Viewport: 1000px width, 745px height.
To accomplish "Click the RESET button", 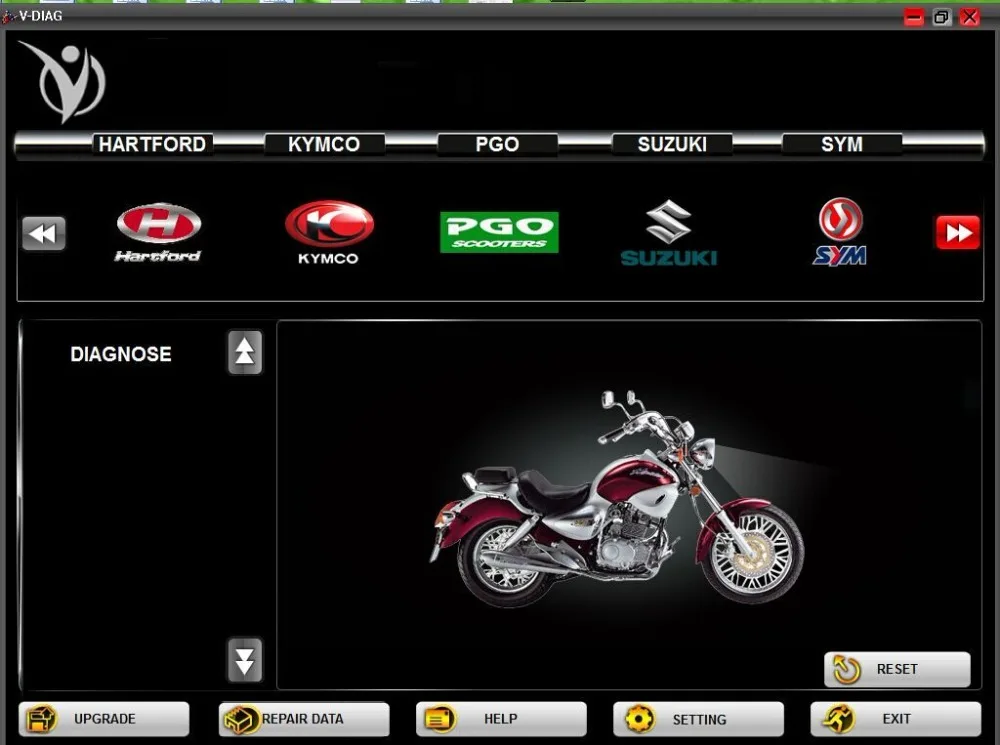I will [897, 669].
